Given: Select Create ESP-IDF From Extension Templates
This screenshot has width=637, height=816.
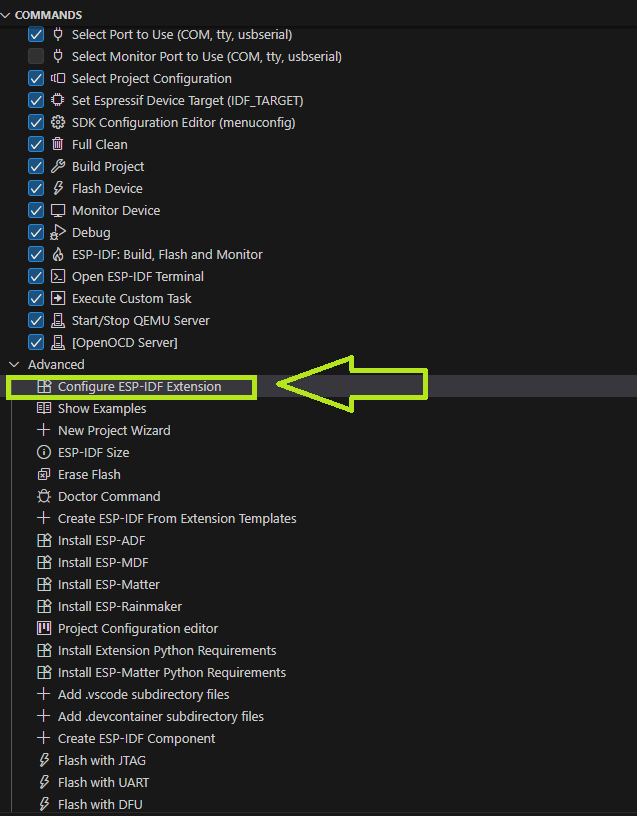Looking at the screenshot, I should pyautogui.click(x=177, y=518).
